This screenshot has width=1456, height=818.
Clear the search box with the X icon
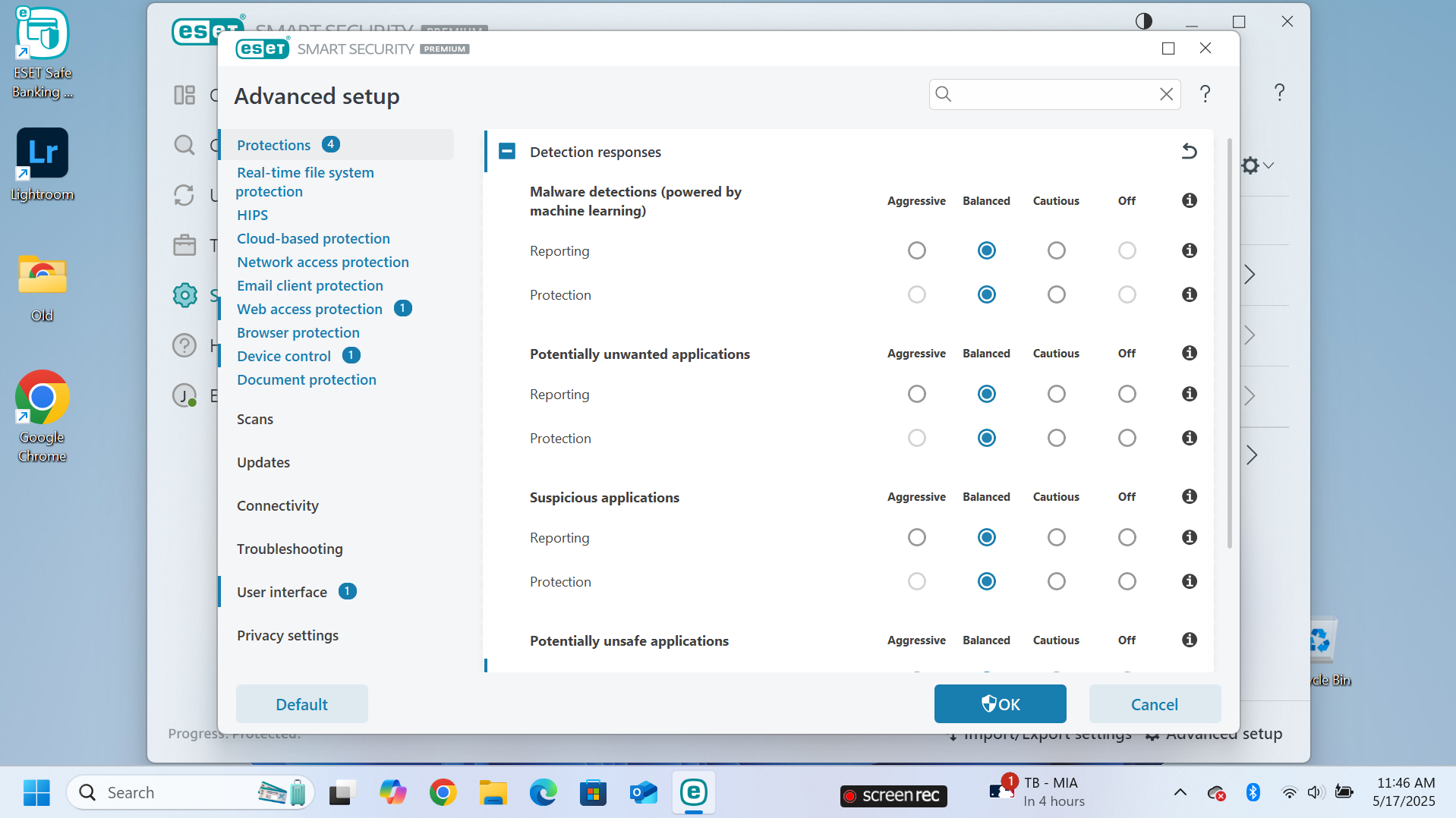(x=1166, y=94)
